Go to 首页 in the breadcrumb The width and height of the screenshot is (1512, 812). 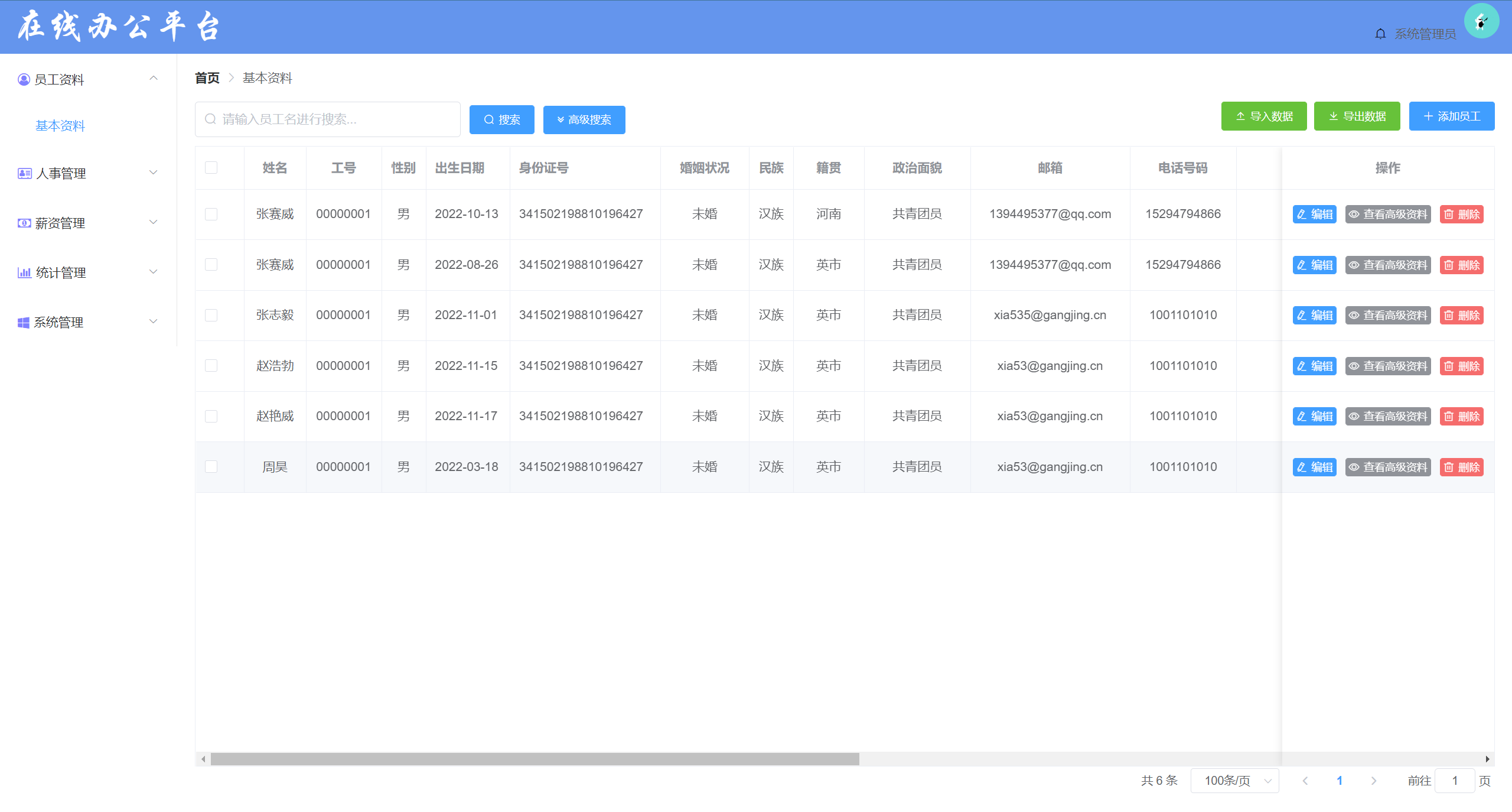207,78
